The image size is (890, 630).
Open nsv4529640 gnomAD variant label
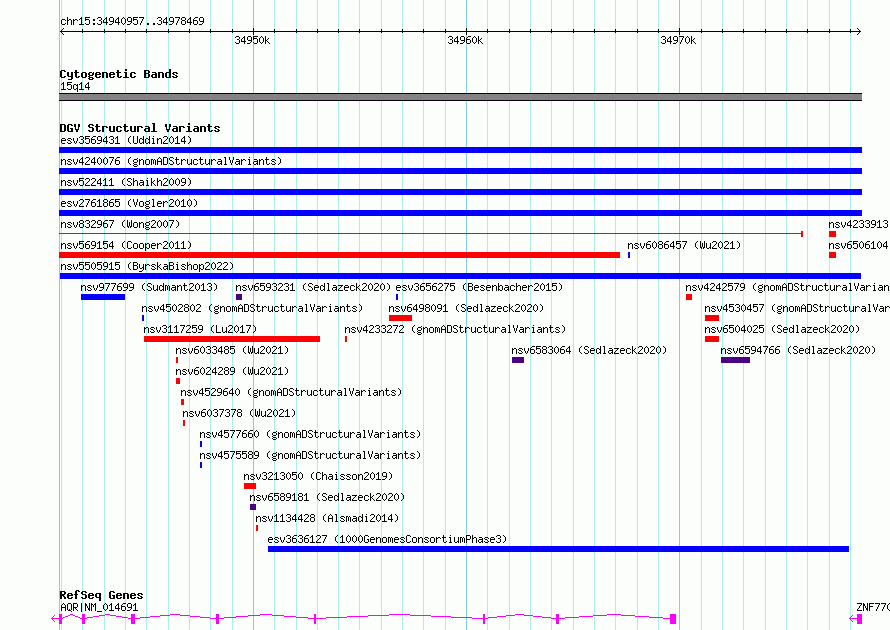pos(291,392)
